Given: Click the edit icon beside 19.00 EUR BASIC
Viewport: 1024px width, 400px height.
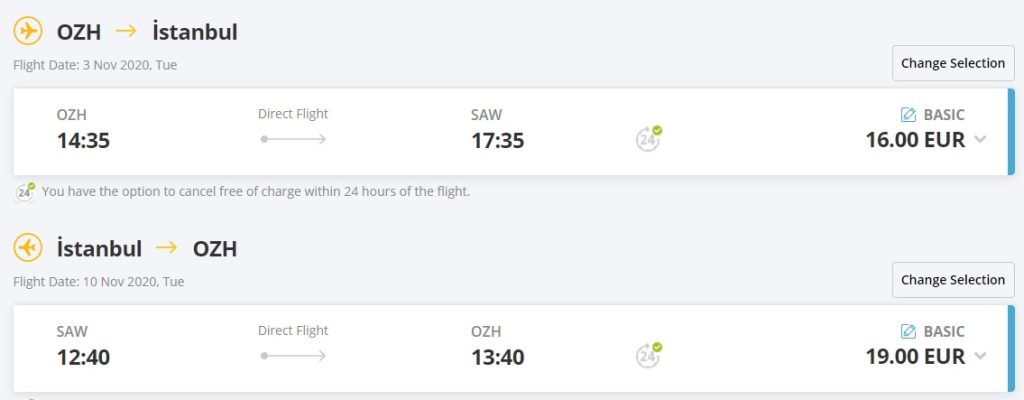Looking at the screenshot, I should [908, 331].
